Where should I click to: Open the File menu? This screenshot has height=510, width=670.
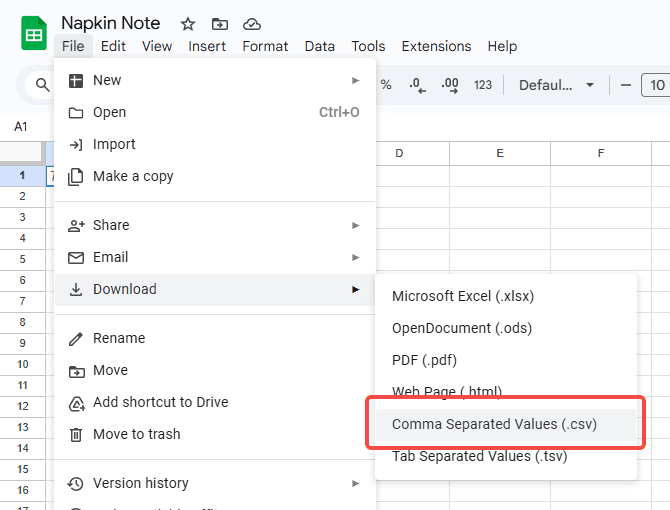click(73, 46)
